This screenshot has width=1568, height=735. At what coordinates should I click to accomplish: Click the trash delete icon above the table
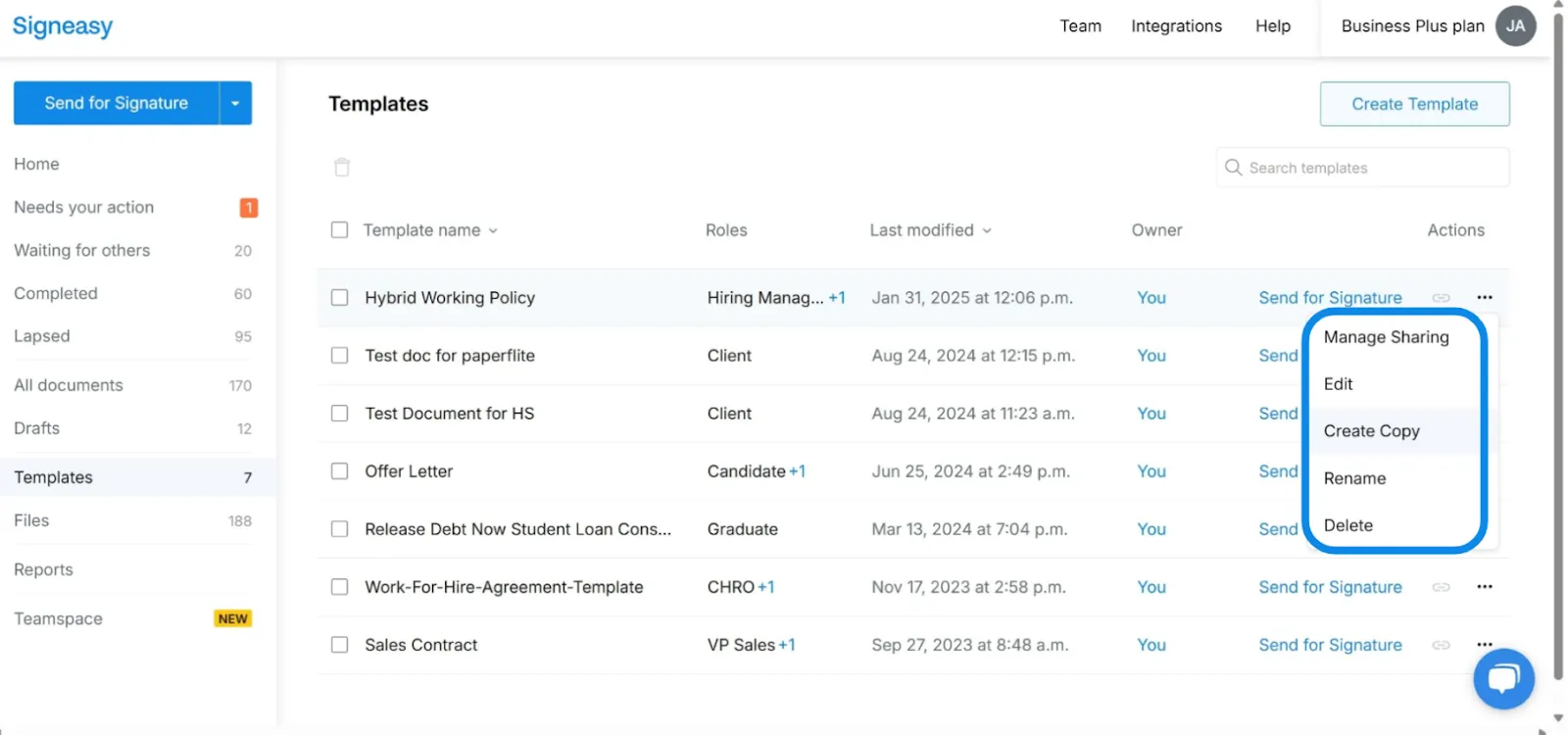pos(342,168)
